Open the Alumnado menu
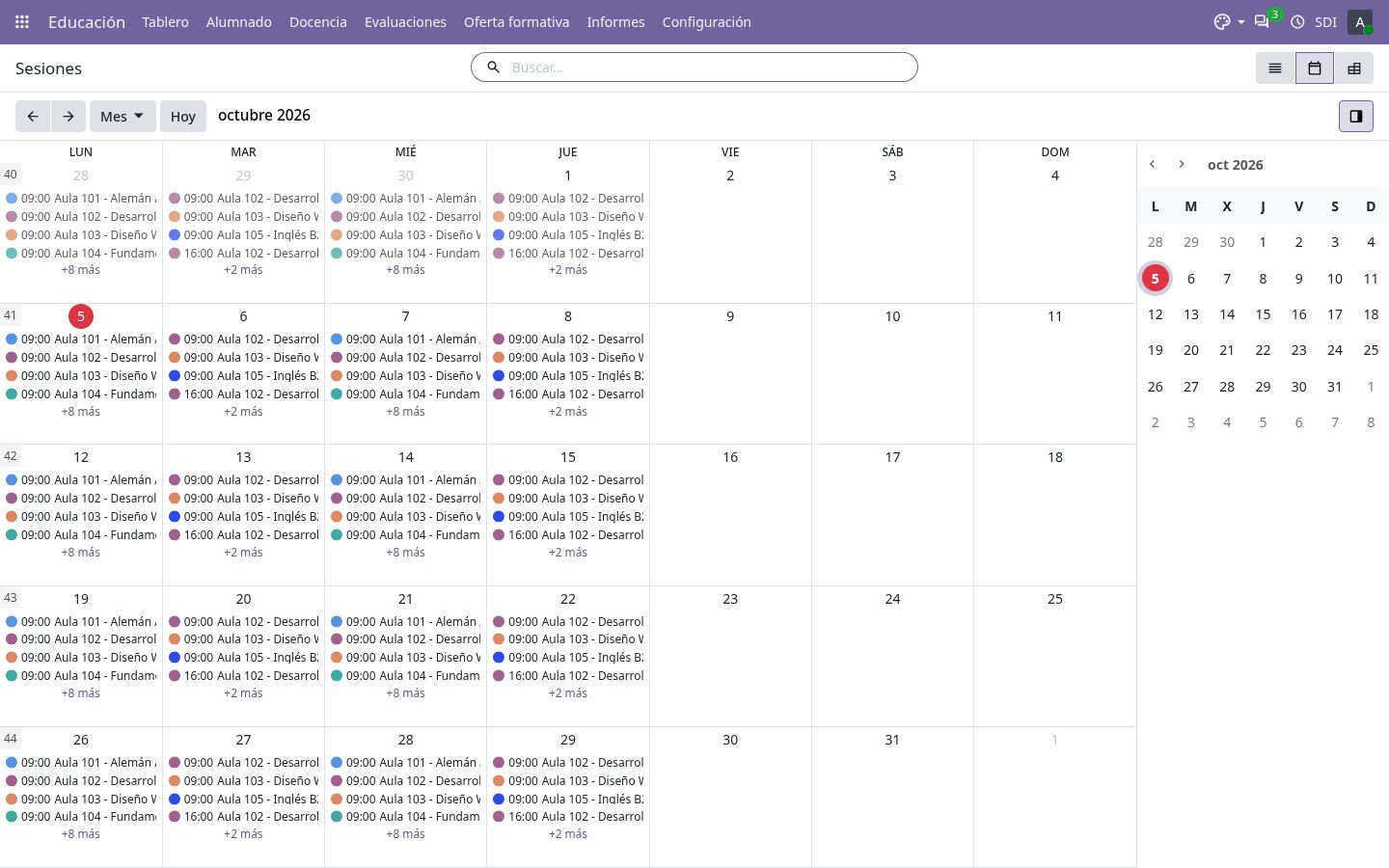1389x868 pixels. click(238, 21)
